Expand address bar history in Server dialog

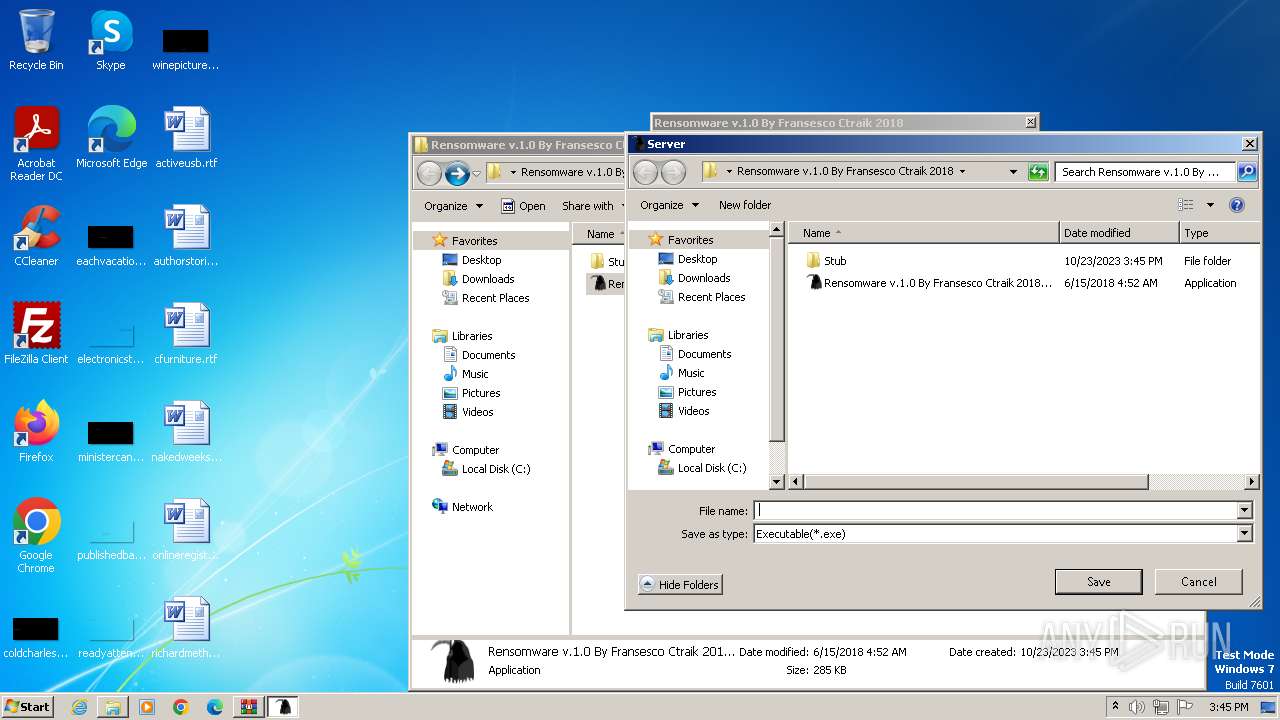click(x=1014, y=172)
